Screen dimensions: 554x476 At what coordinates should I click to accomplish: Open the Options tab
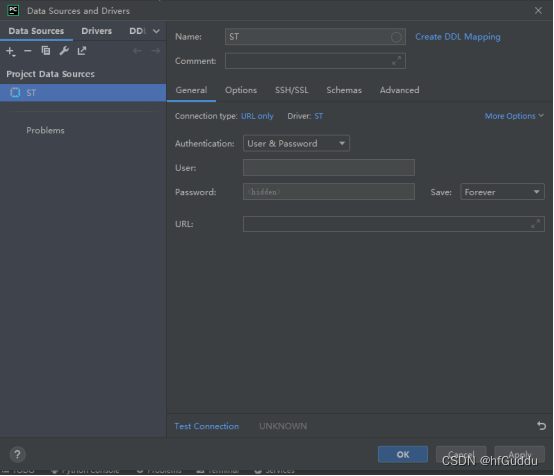tap(241, 90)
